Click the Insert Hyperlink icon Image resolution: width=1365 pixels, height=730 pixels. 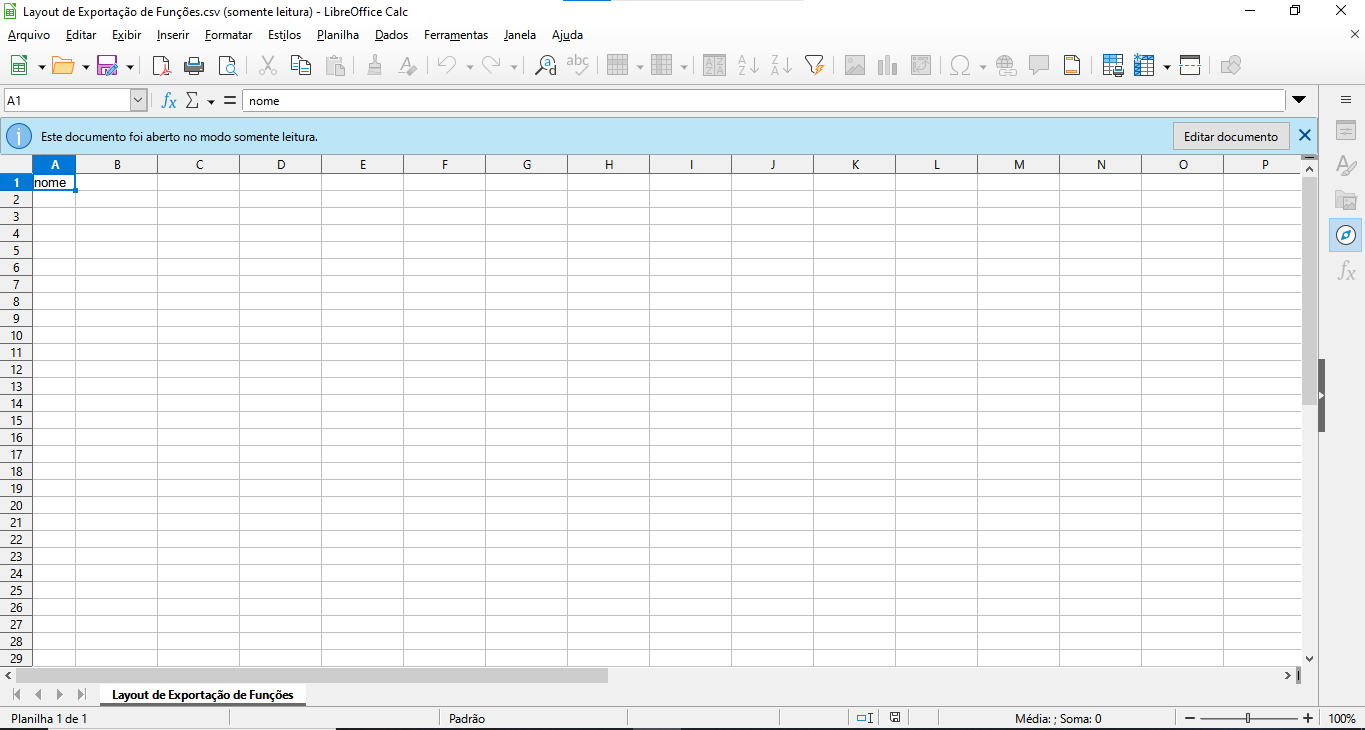[1006, 66]
